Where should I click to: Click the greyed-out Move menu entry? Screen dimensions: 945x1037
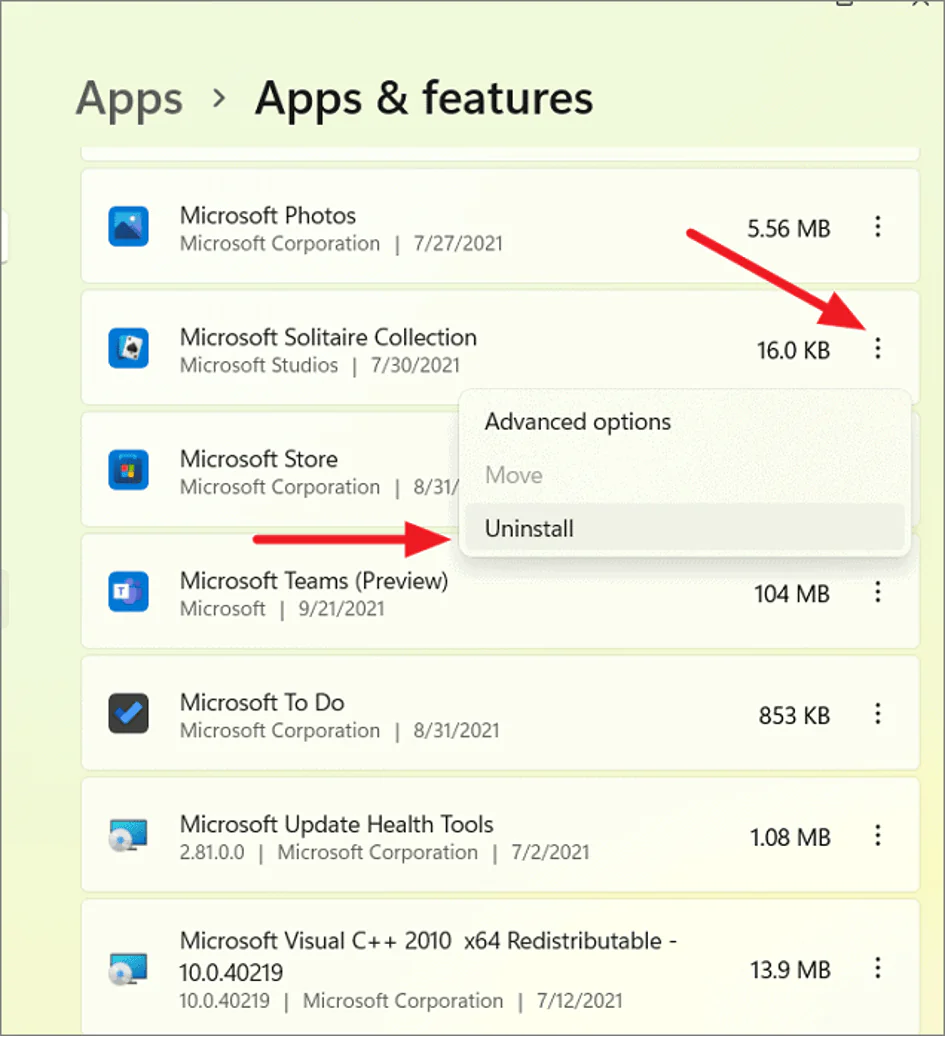pos(513,475)
